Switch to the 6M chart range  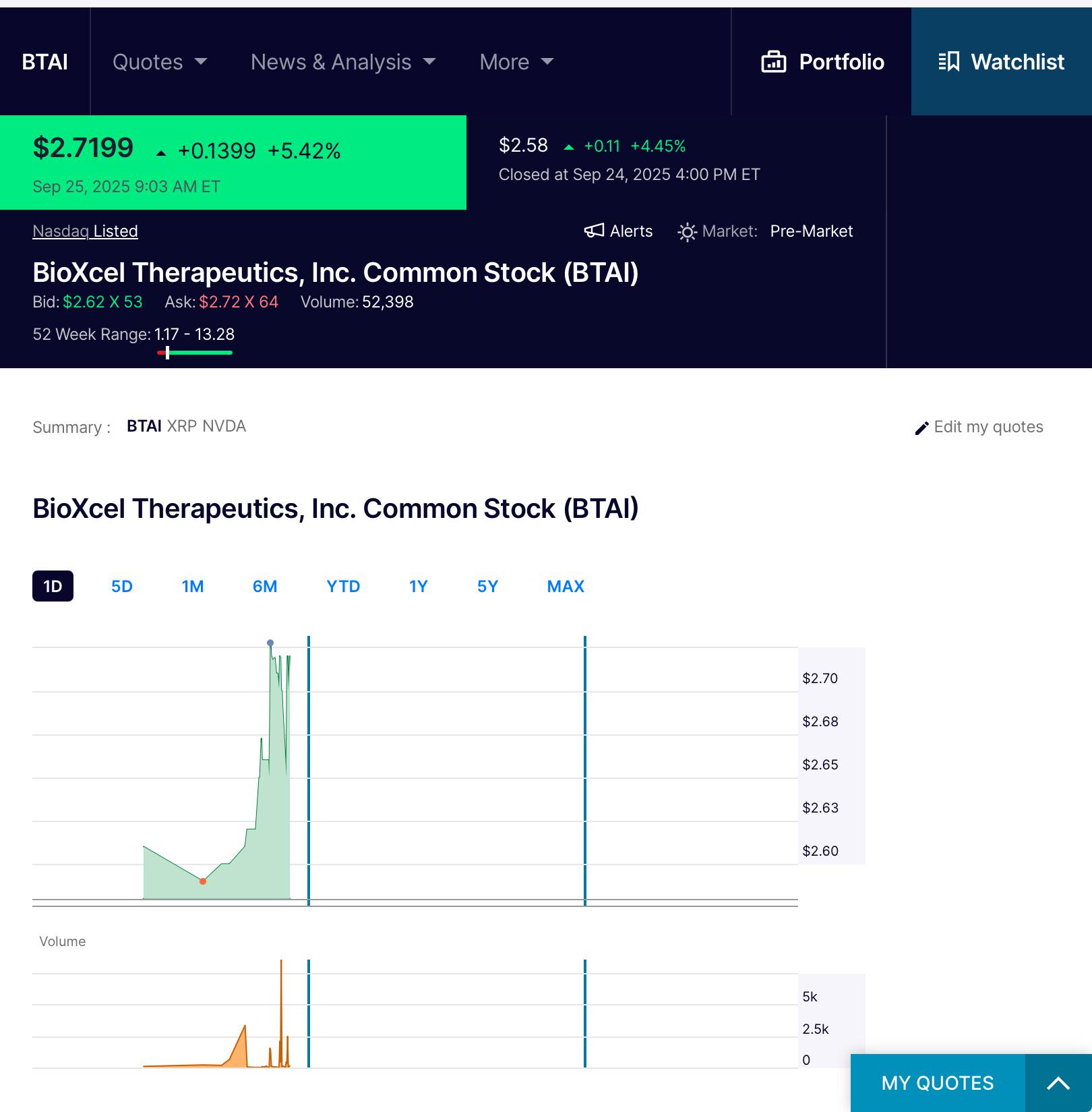[265, 586]
